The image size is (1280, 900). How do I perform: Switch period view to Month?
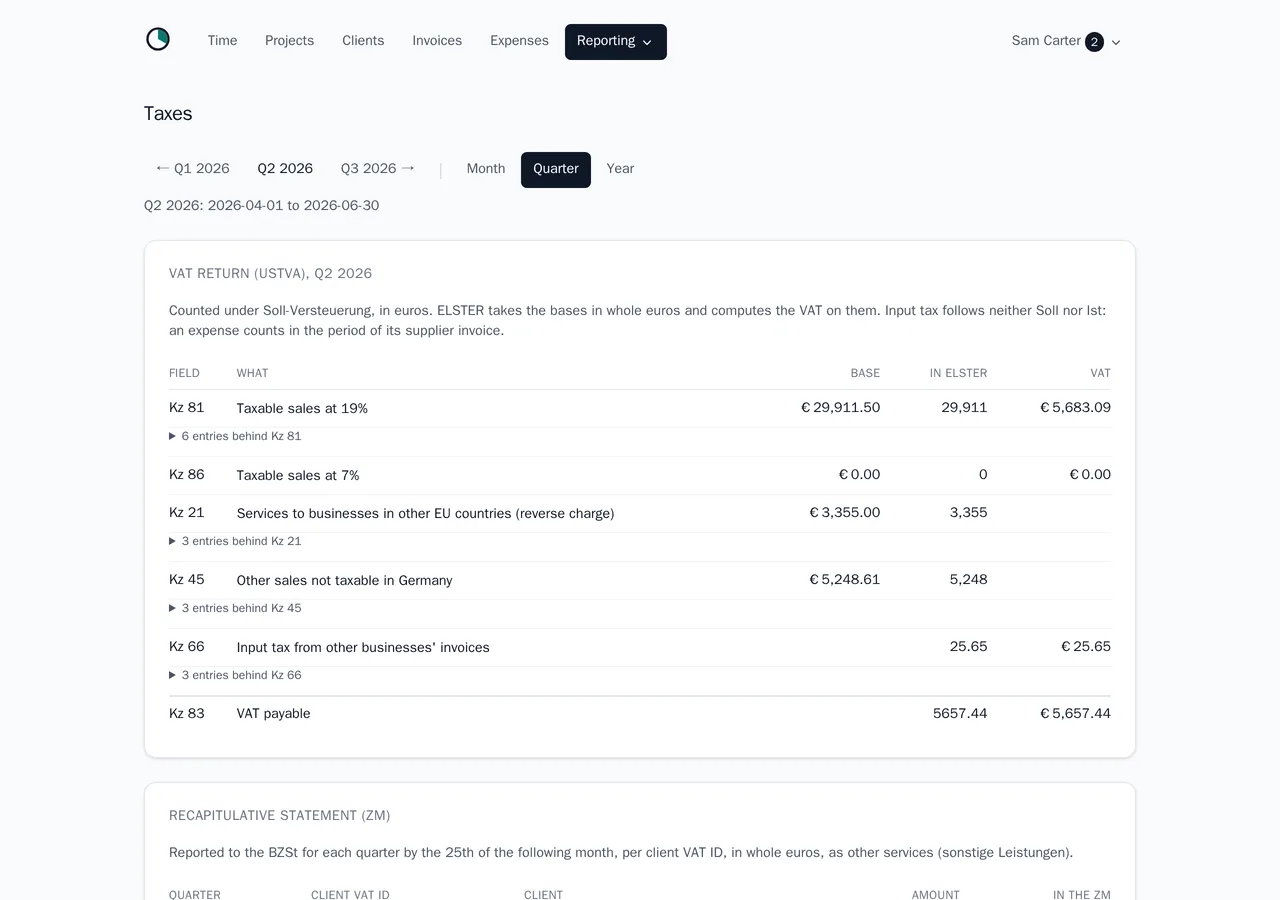coord(486,169)
